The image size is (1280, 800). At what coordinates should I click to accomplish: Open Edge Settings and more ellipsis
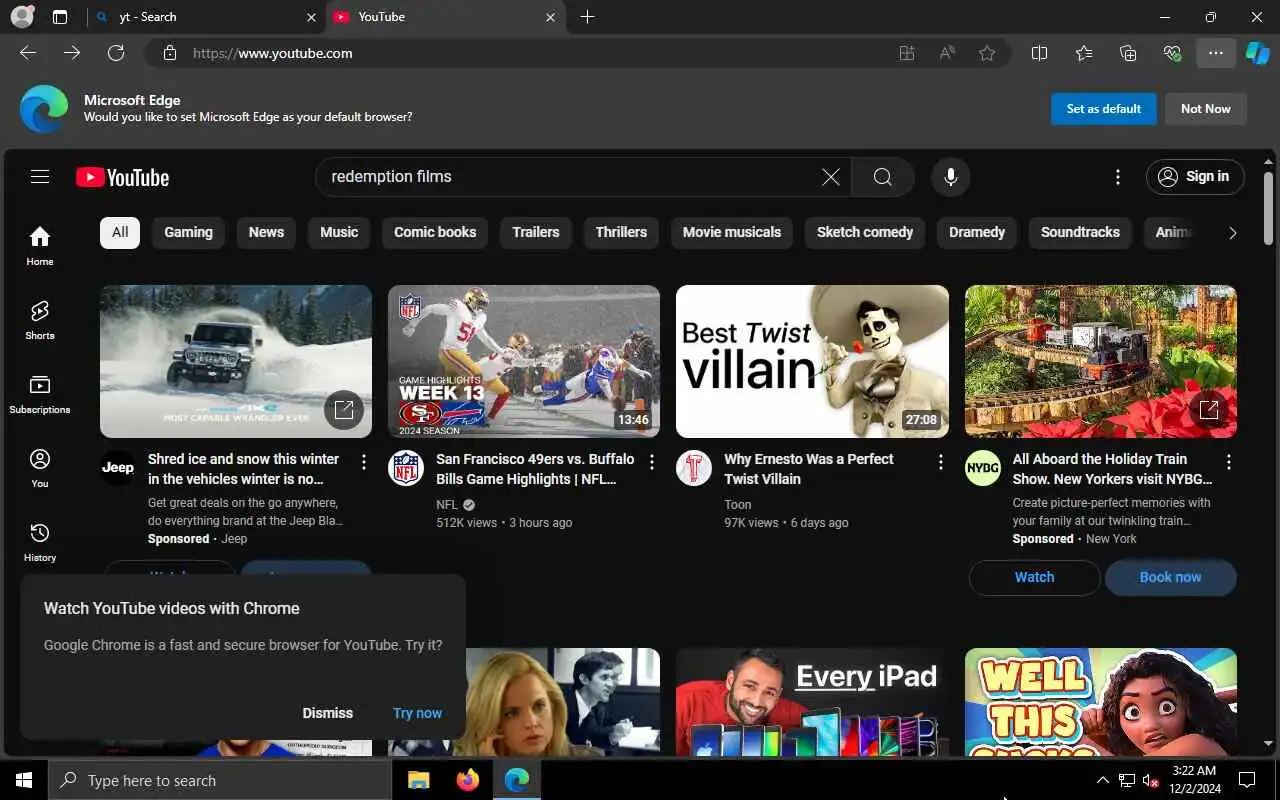(x=1215, y=53)
